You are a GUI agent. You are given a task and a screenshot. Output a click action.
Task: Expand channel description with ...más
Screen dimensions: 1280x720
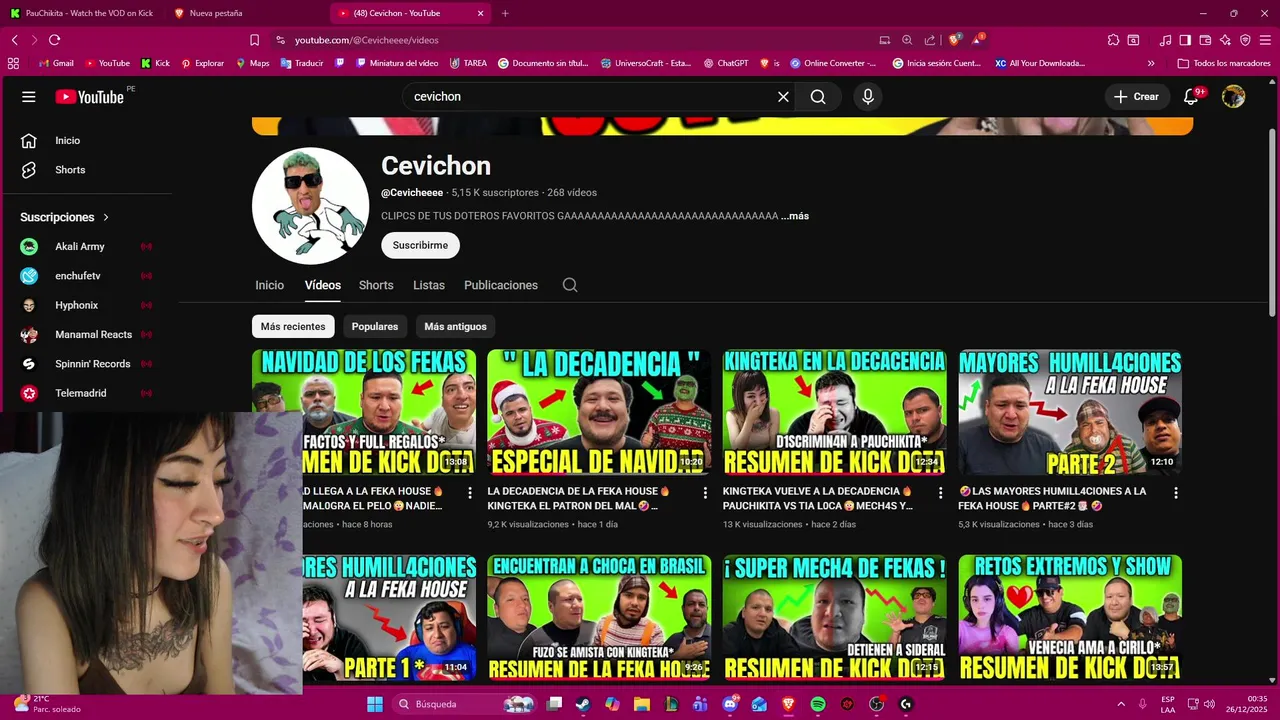(795, 216)
